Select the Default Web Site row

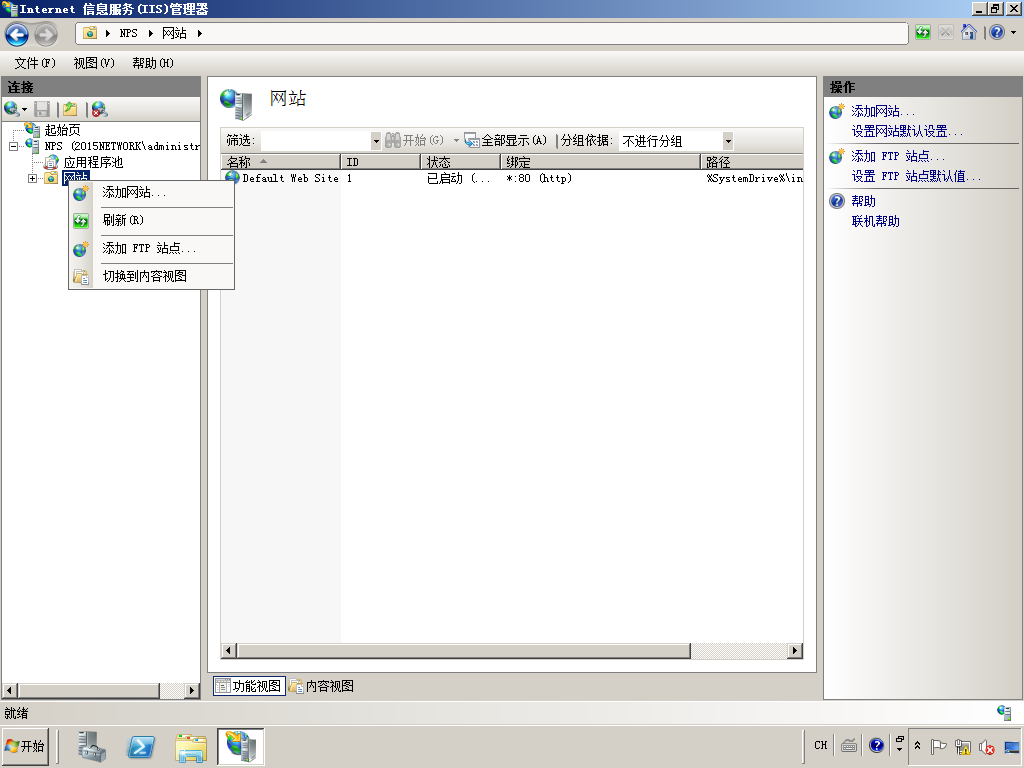(513, 178)
